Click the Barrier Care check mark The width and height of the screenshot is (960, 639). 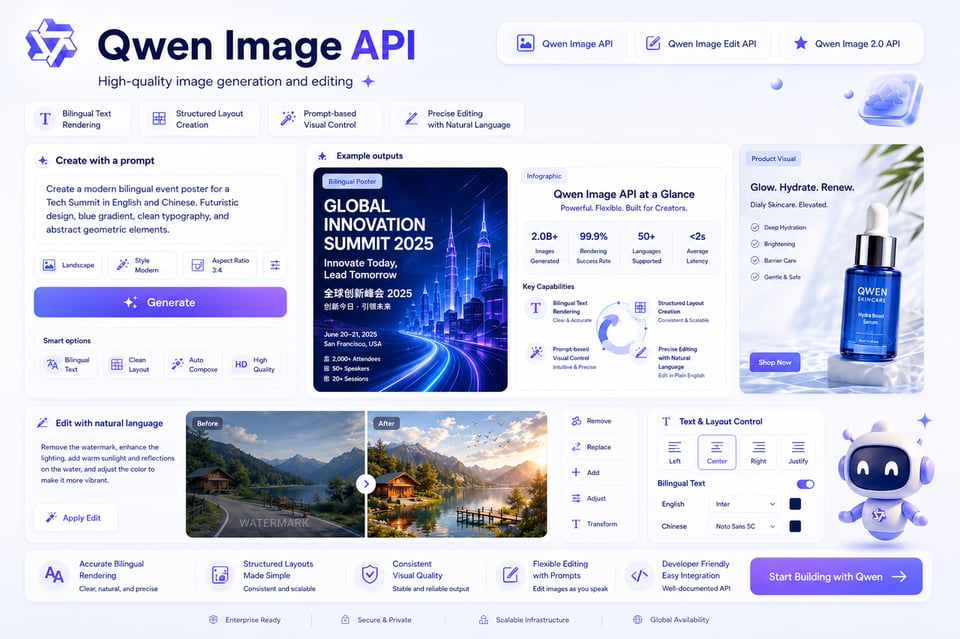point(755,260)
